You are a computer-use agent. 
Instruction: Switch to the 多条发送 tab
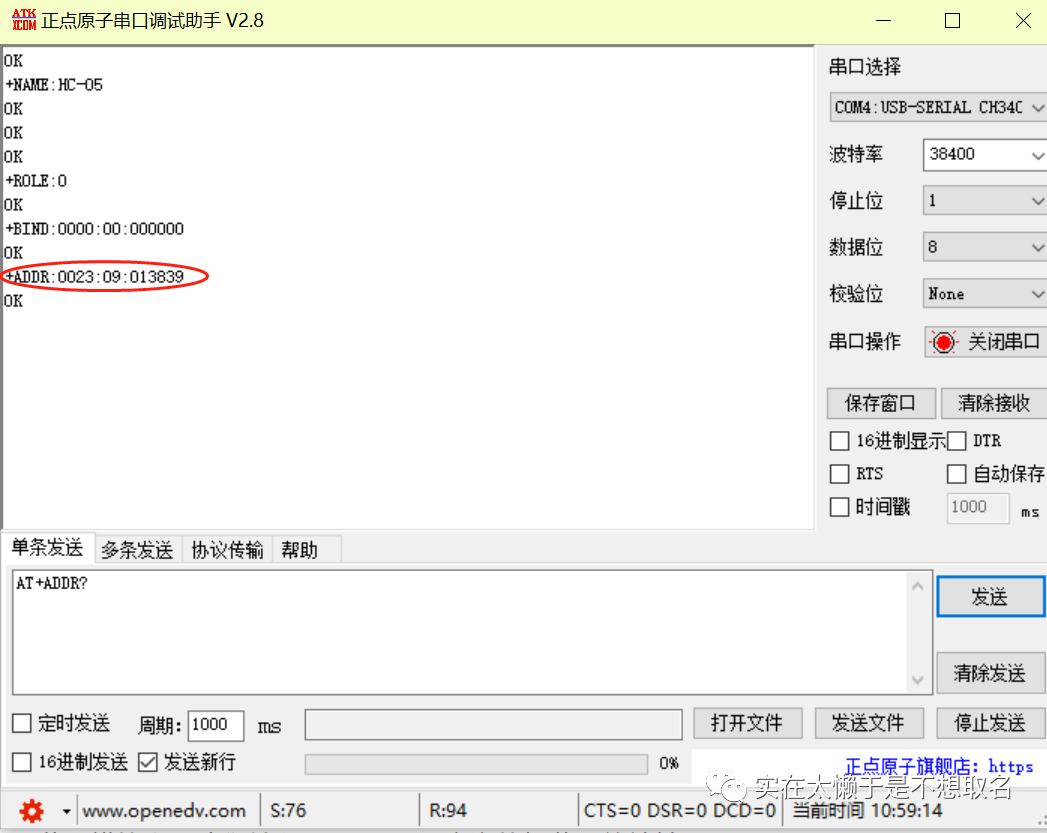point(137,550)
